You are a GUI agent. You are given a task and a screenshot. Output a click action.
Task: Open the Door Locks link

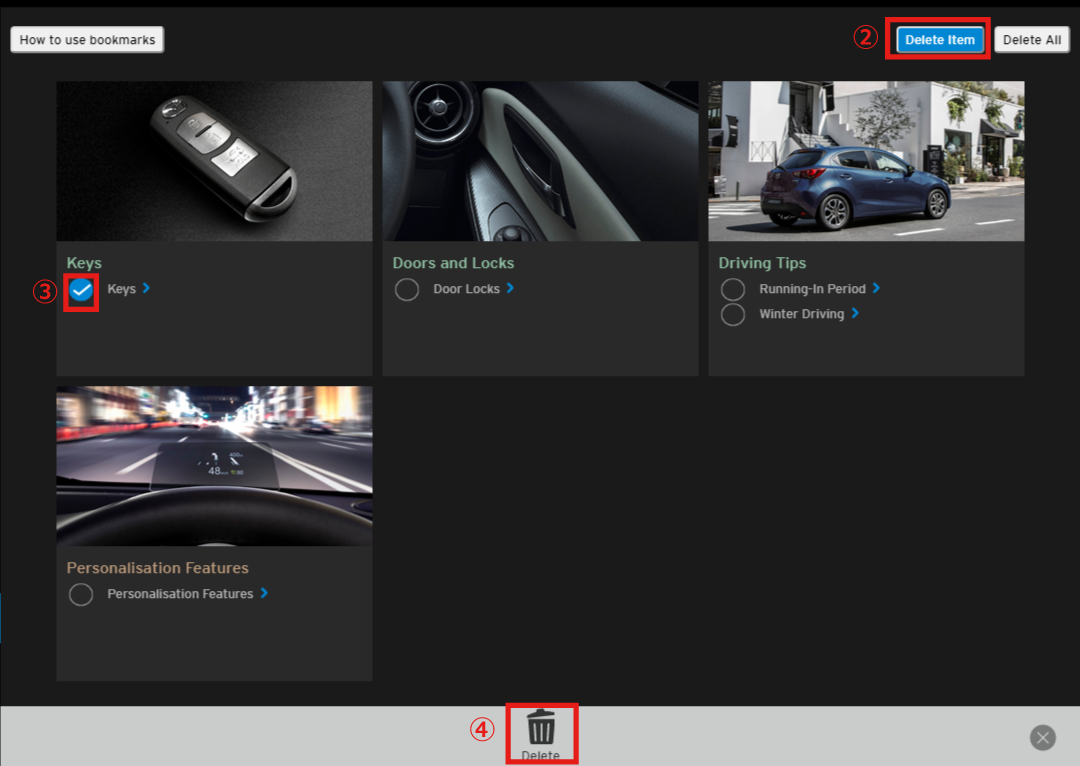[466, 289]
